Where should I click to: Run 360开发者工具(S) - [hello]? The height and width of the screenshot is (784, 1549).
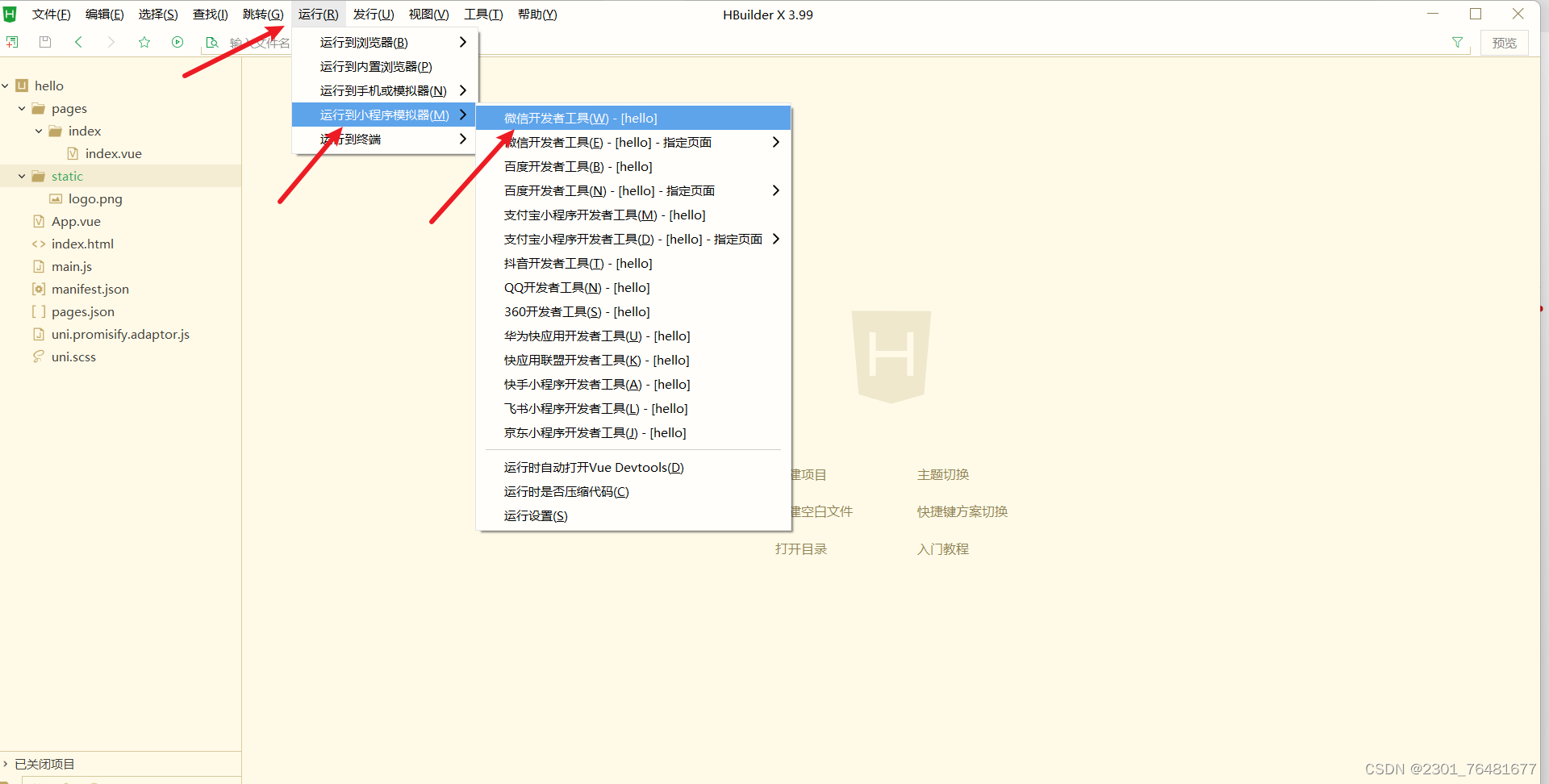[633, 311]
